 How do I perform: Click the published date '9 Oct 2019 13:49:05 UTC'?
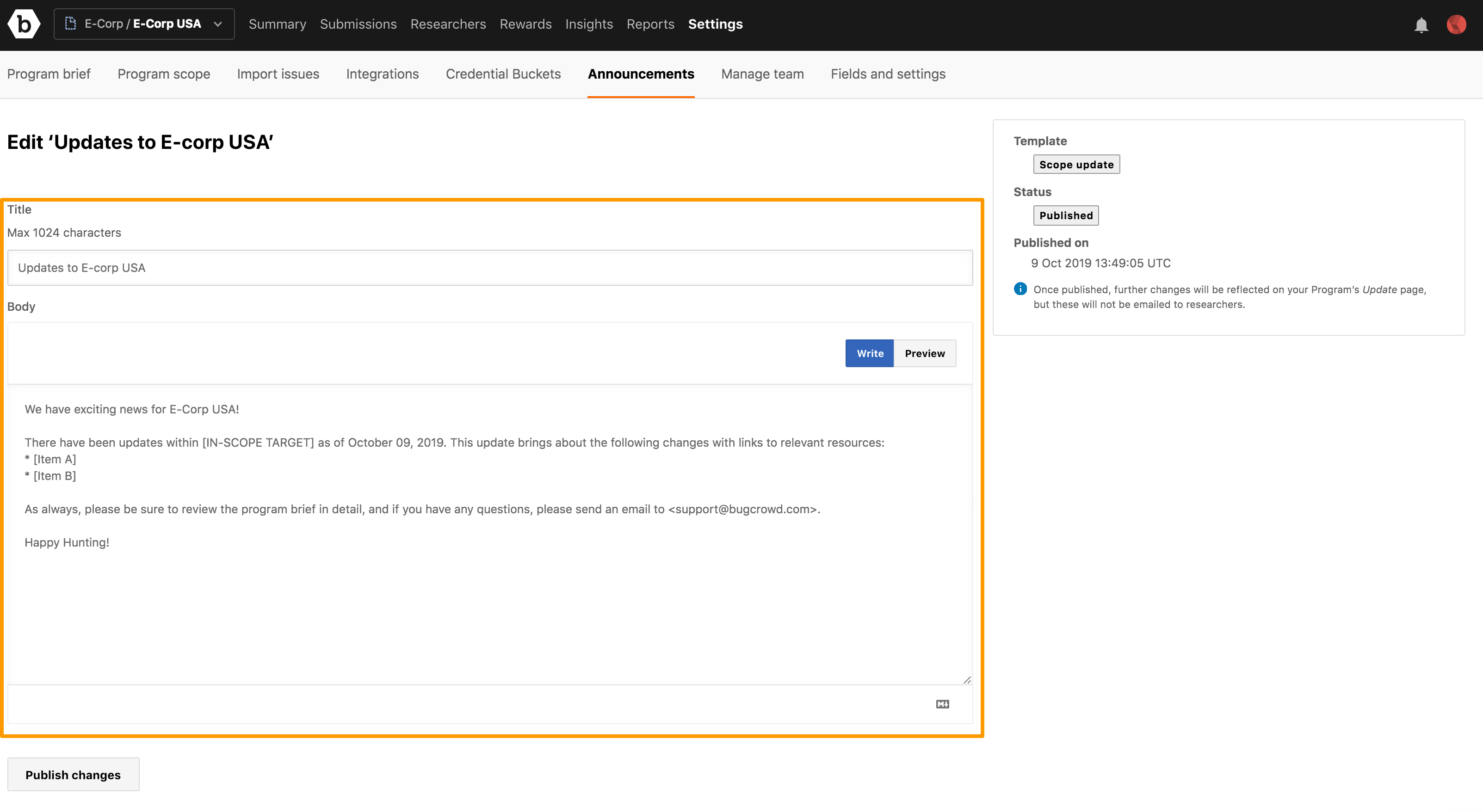click(x=1101, y=263)
